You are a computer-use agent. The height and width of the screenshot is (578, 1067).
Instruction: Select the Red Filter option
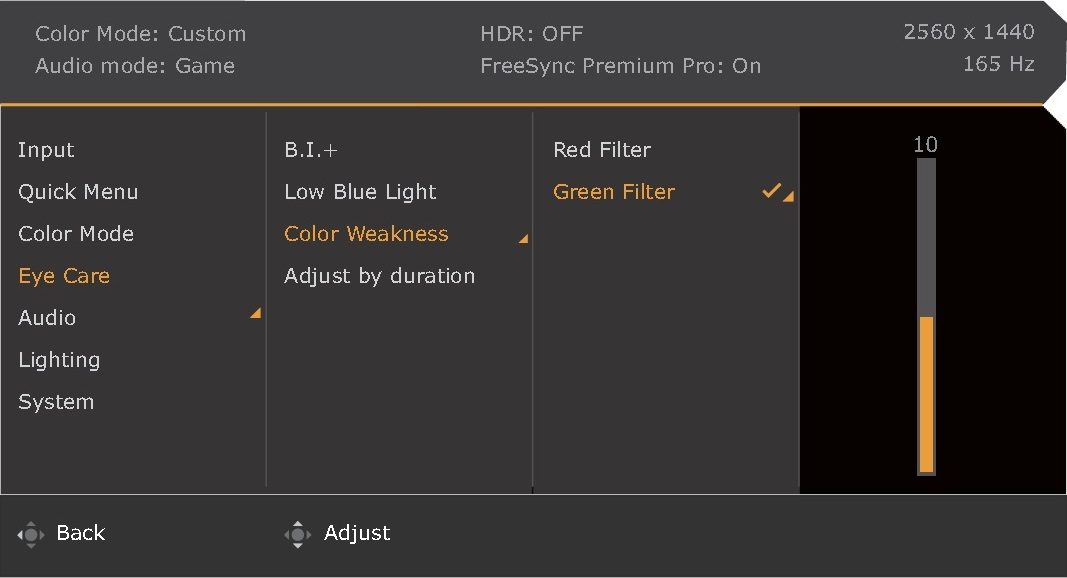point(602,150)
